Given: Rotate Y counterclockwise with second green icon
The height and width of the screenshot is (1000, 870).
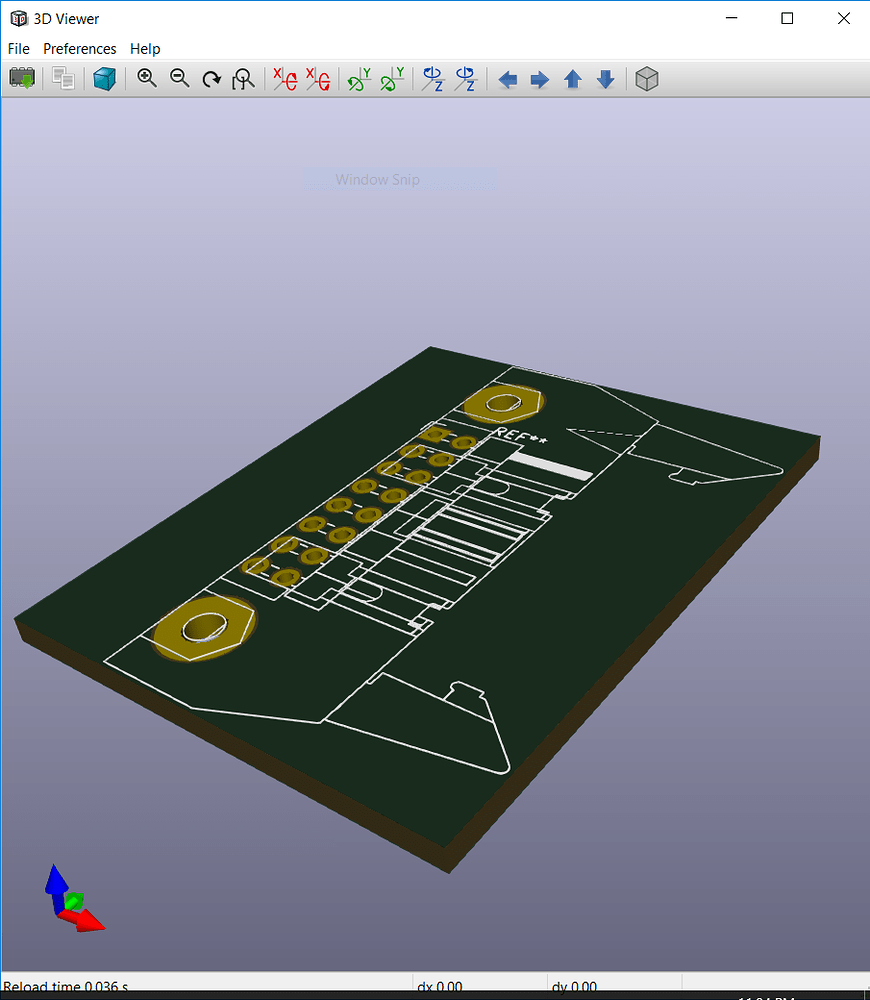Looking at the screenshot, I should pos(392,79).
